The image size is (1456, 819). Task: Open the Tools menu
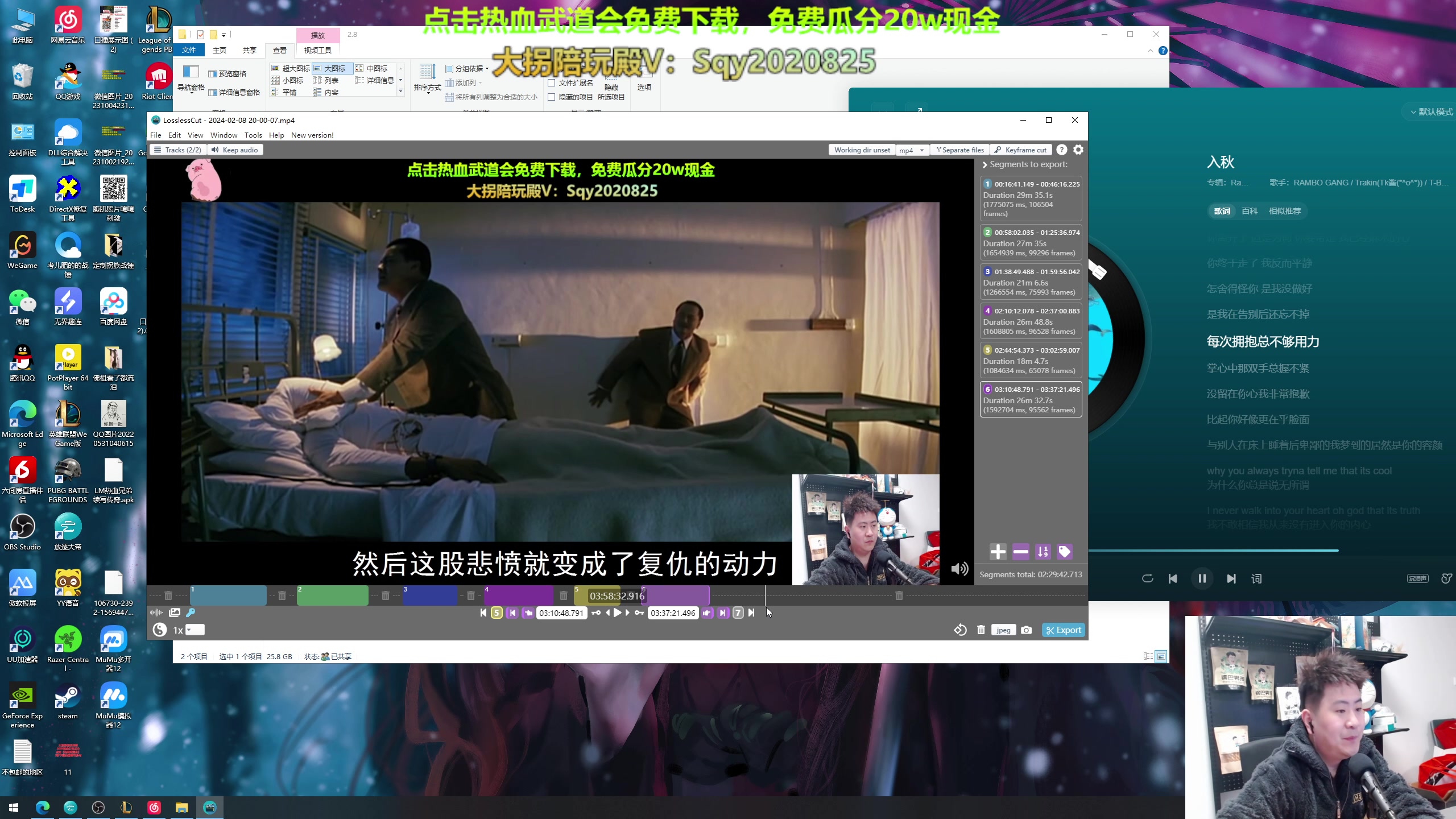pos(253,135)
